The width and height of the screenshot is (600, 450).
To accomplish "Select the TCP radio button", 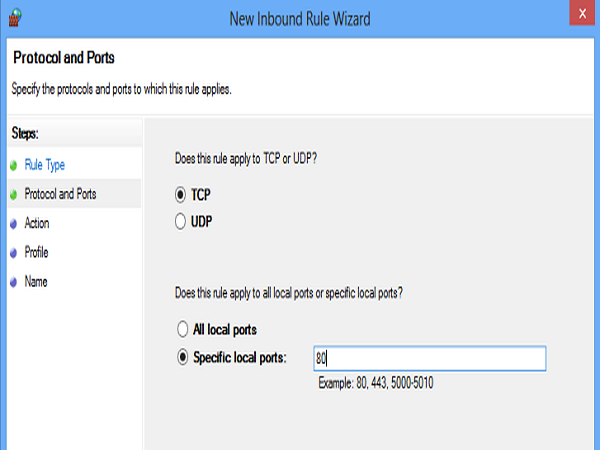I will [181, 195].
